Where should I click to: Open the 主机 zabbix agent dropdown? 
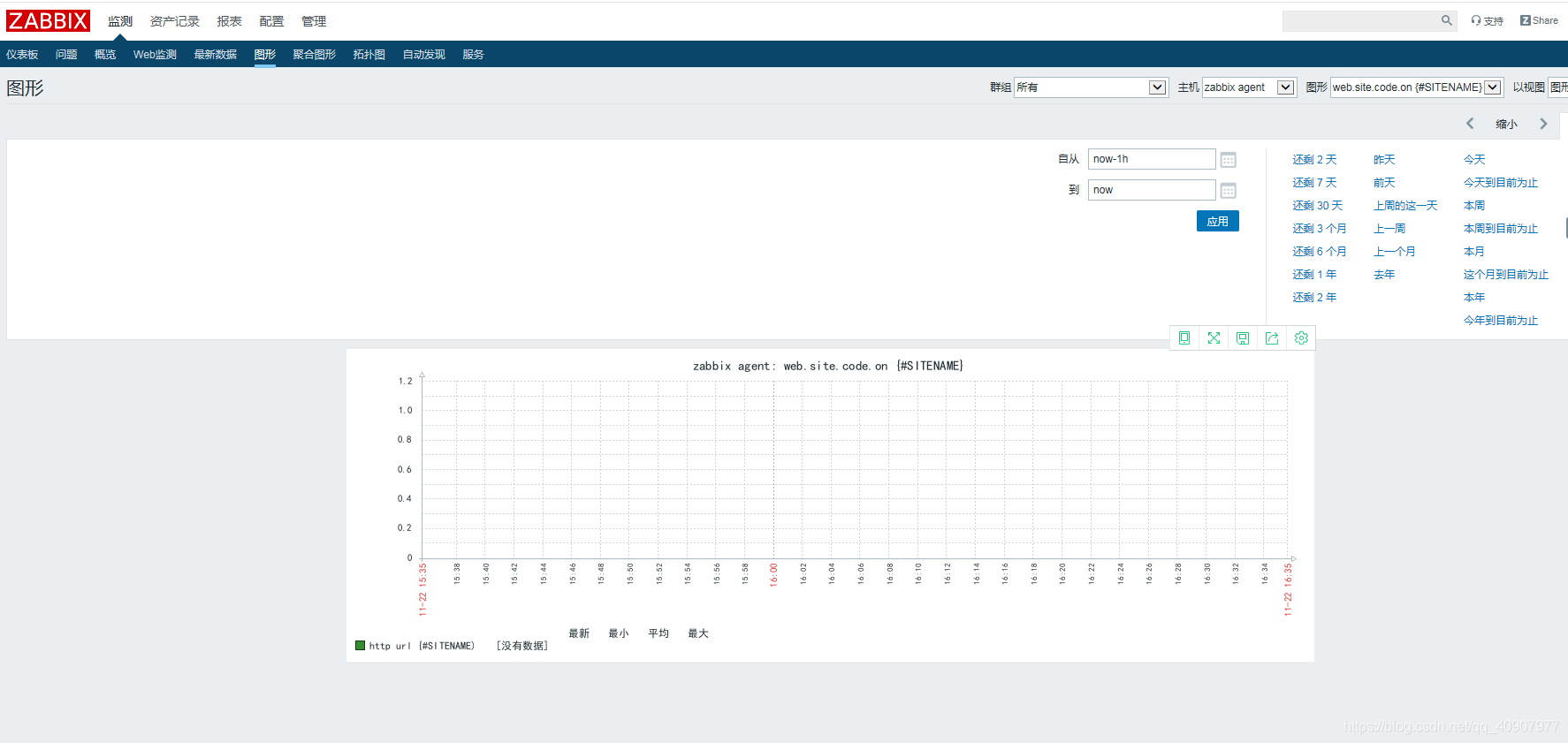1249,87
